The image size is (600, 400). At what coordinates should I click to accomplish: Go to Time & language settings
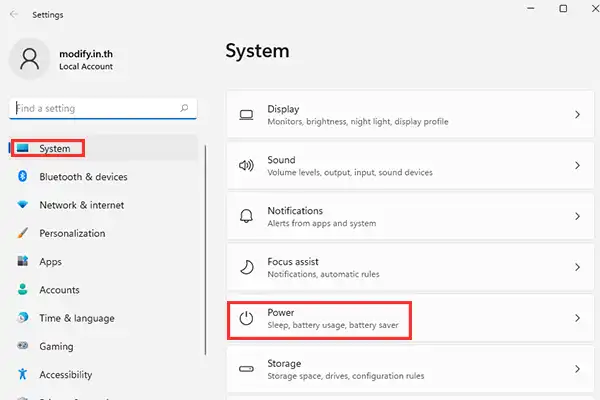[76, 318]
